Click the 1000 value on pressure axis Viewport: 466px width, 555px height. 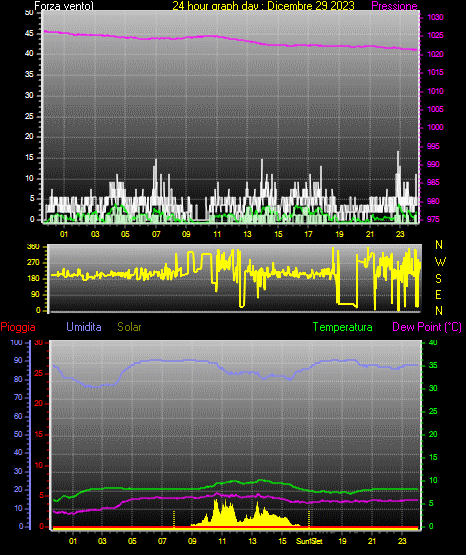click(x=435, y=127)
